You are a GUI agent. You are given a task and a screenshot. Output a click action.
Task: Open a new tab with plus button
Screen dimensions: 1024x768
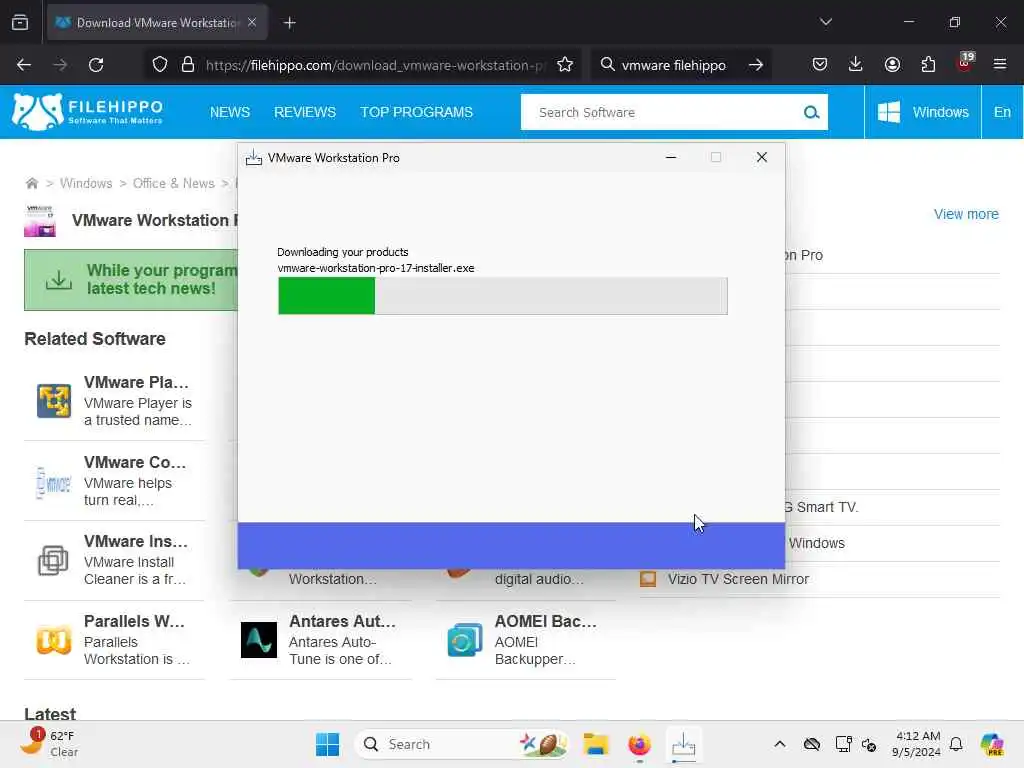[289, 23]
